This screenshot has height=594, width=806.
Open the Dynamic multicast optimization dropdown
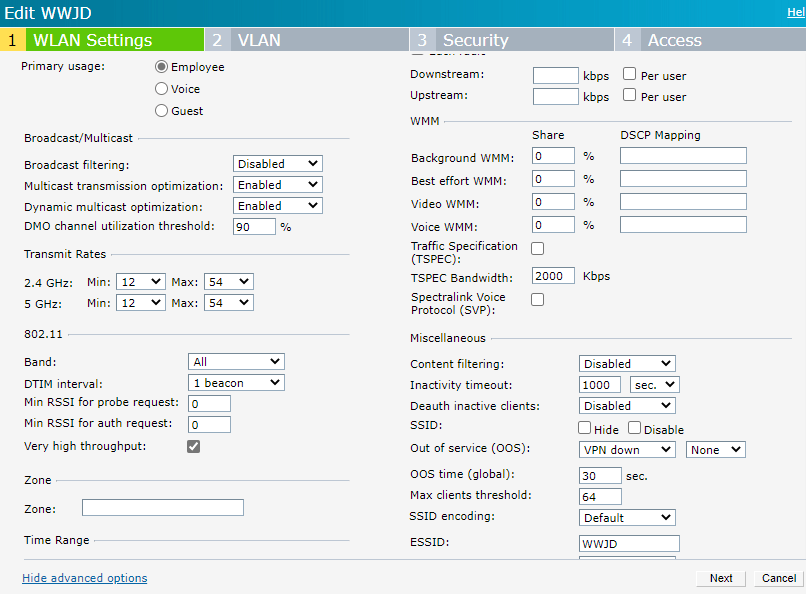pyautogui.click(x=277, y=205)
